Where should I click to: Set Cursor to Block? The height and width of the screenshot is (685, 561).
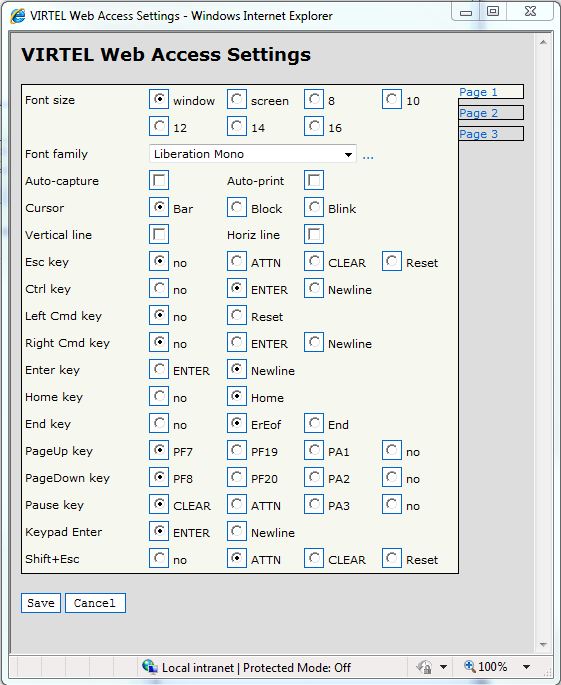(236, 208)
